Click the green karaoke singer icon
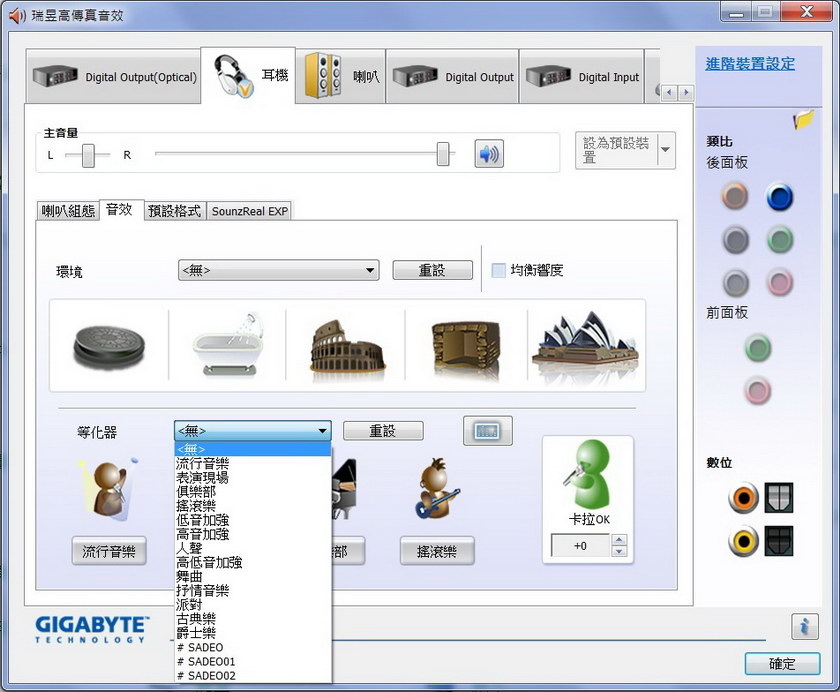Viewport: 840px width, 692px height. click(x=588, y=474)
